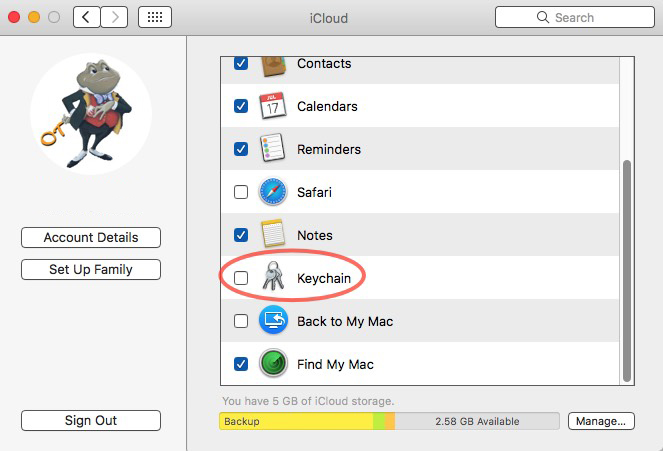Click the Keychain label text
The height and width of the screenshot is (451, 663).
tap(324, 278)
